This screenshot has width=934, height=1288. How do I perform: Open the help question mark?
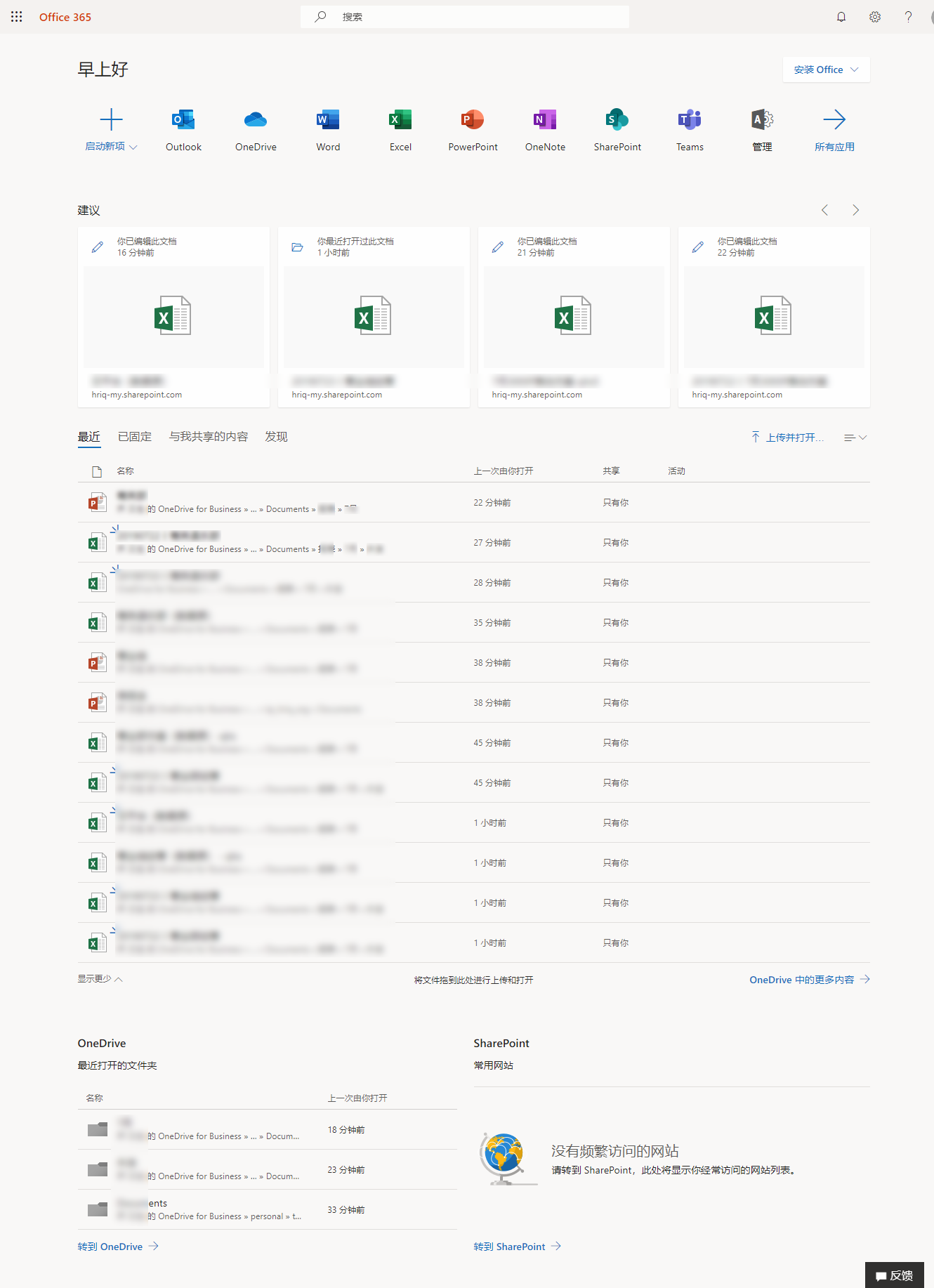tap(908, 17)
